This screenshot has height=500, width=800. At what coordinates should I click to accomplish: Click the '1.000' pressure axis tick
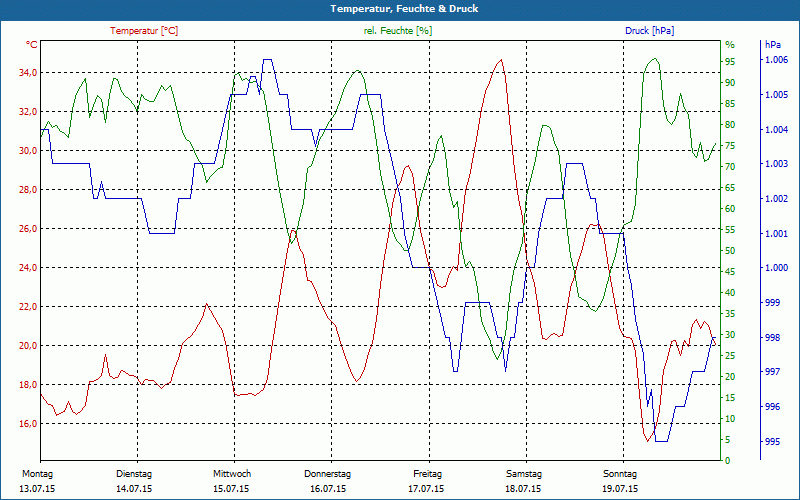click(776, 268)
